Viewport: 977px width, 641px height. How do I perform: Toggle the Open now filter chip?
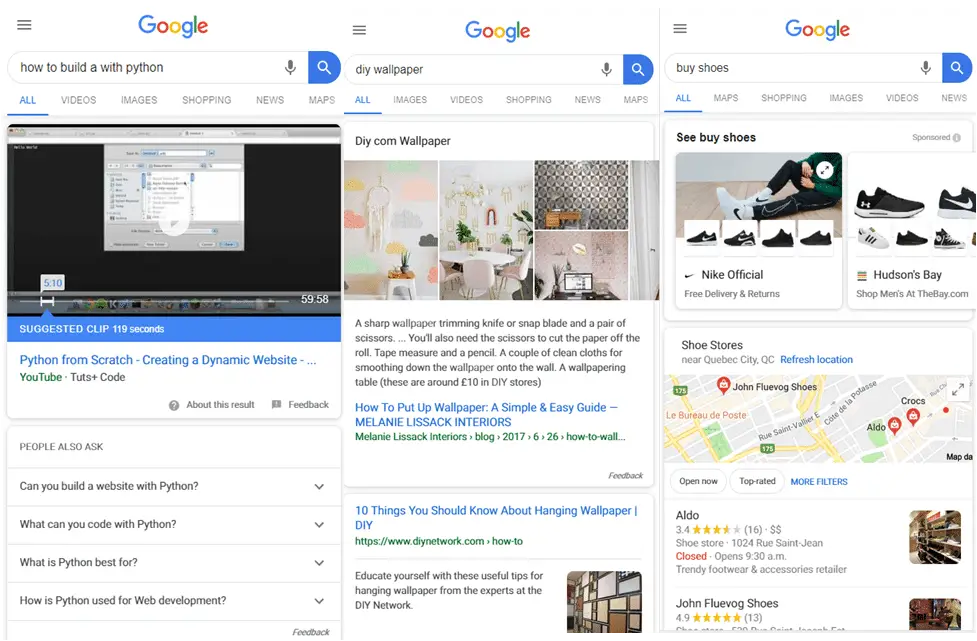click(x=698, y=482)
